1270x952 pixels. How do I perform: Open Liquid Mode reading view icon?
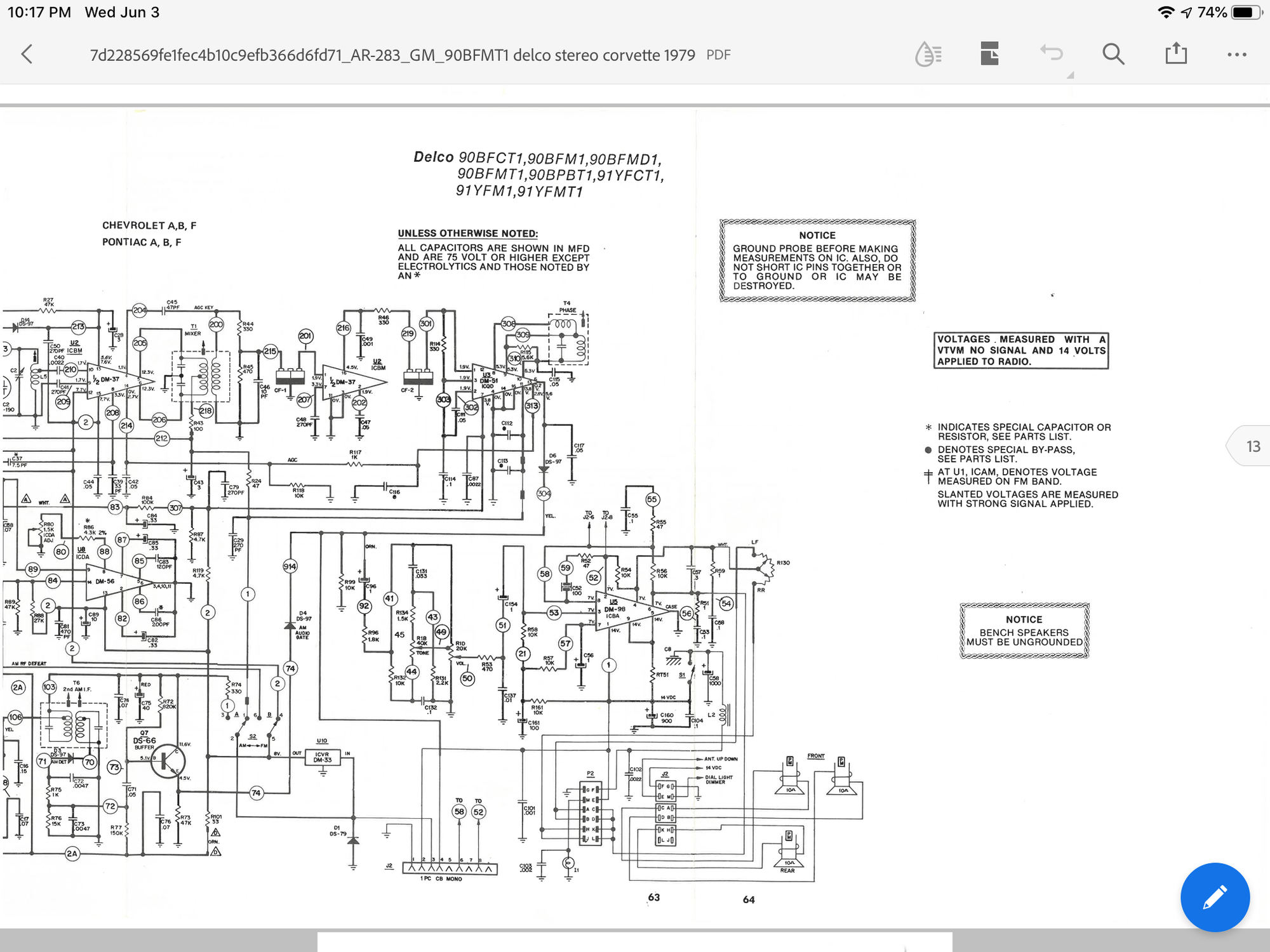(x=928, y=55)
